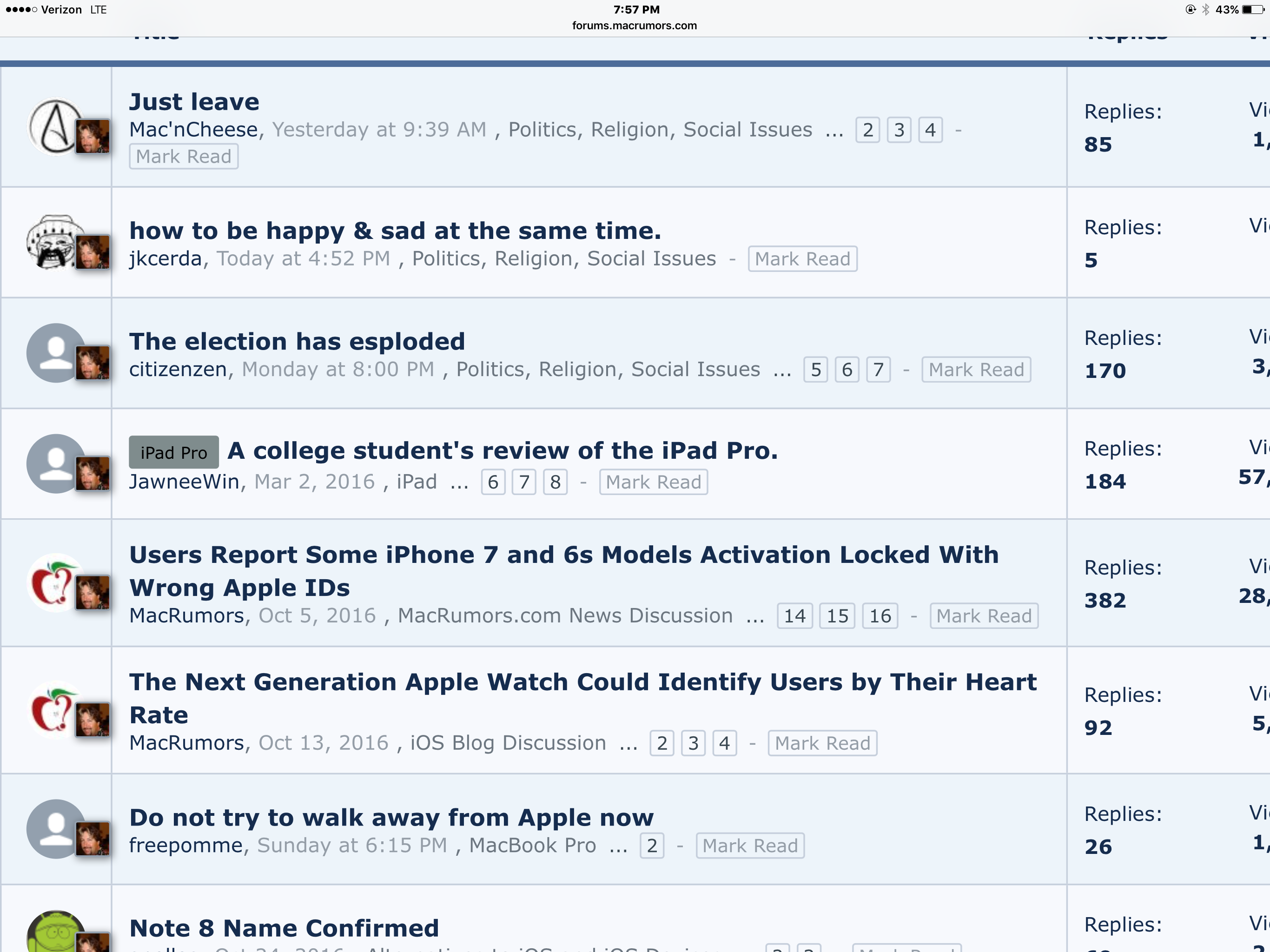This screenshot has height=952, width=1270.
Task: Select the iPad Pro prefix tag
Action: coord(173,452)
